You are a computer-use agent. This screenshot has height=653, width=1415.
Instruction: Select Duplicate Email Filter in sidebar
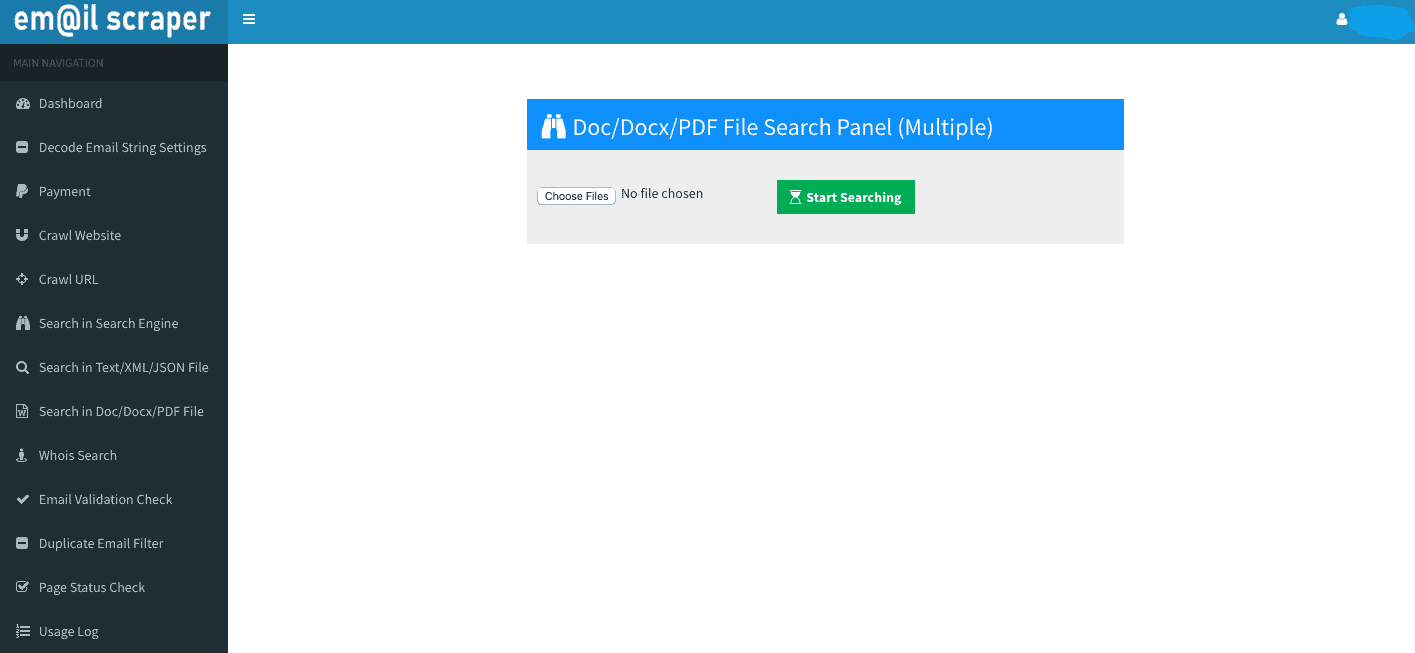[100, 544]
